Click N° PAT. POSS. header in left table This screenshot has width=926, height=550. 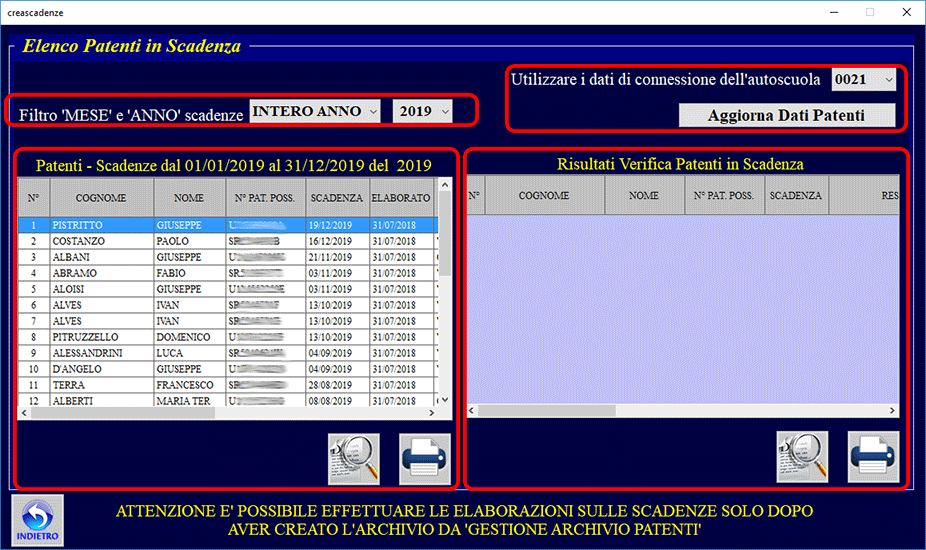[265, 198]
